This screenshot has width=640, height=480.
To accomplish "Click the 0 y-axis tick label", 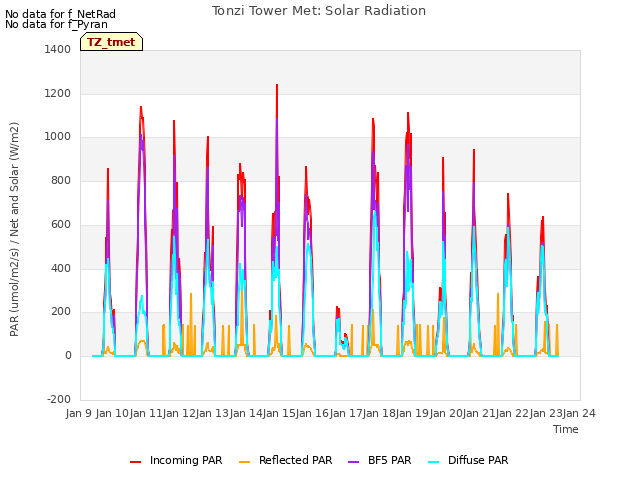I will point(68,356).
